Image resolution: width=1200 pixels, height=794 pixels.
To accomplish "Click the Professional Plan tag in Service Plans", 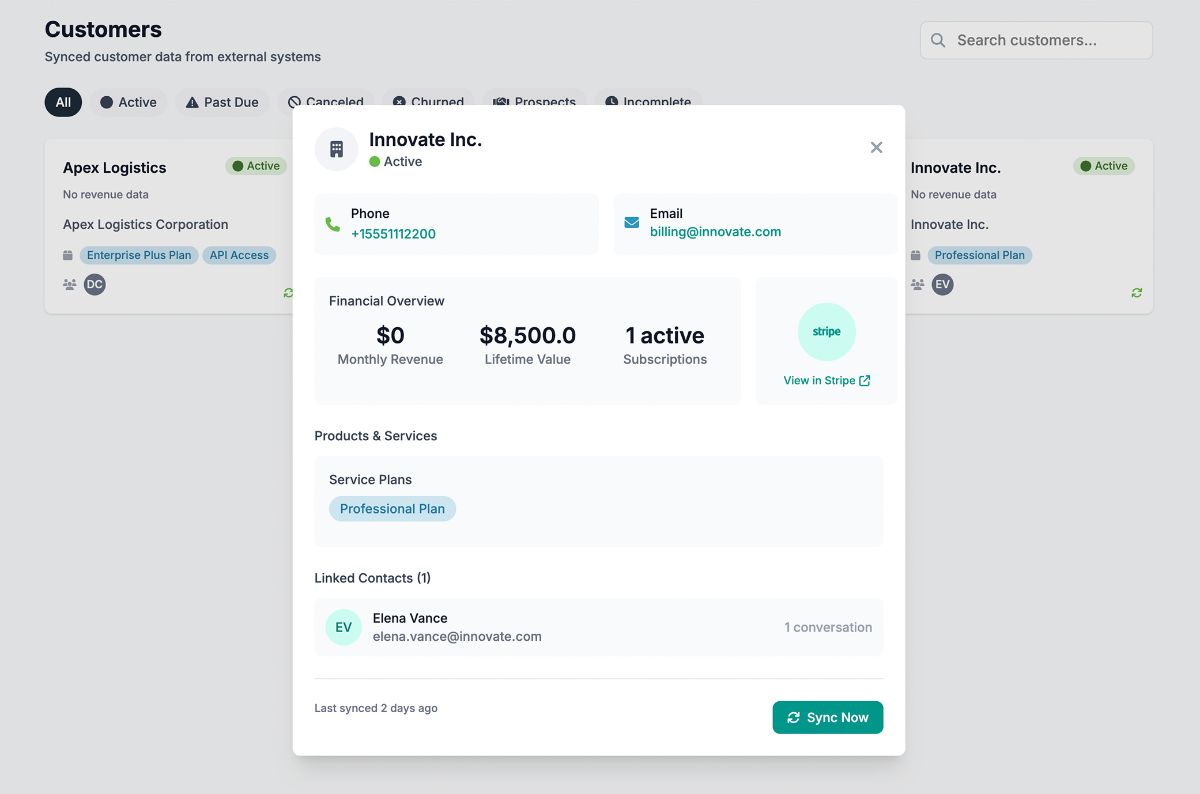I will point(392,509).
